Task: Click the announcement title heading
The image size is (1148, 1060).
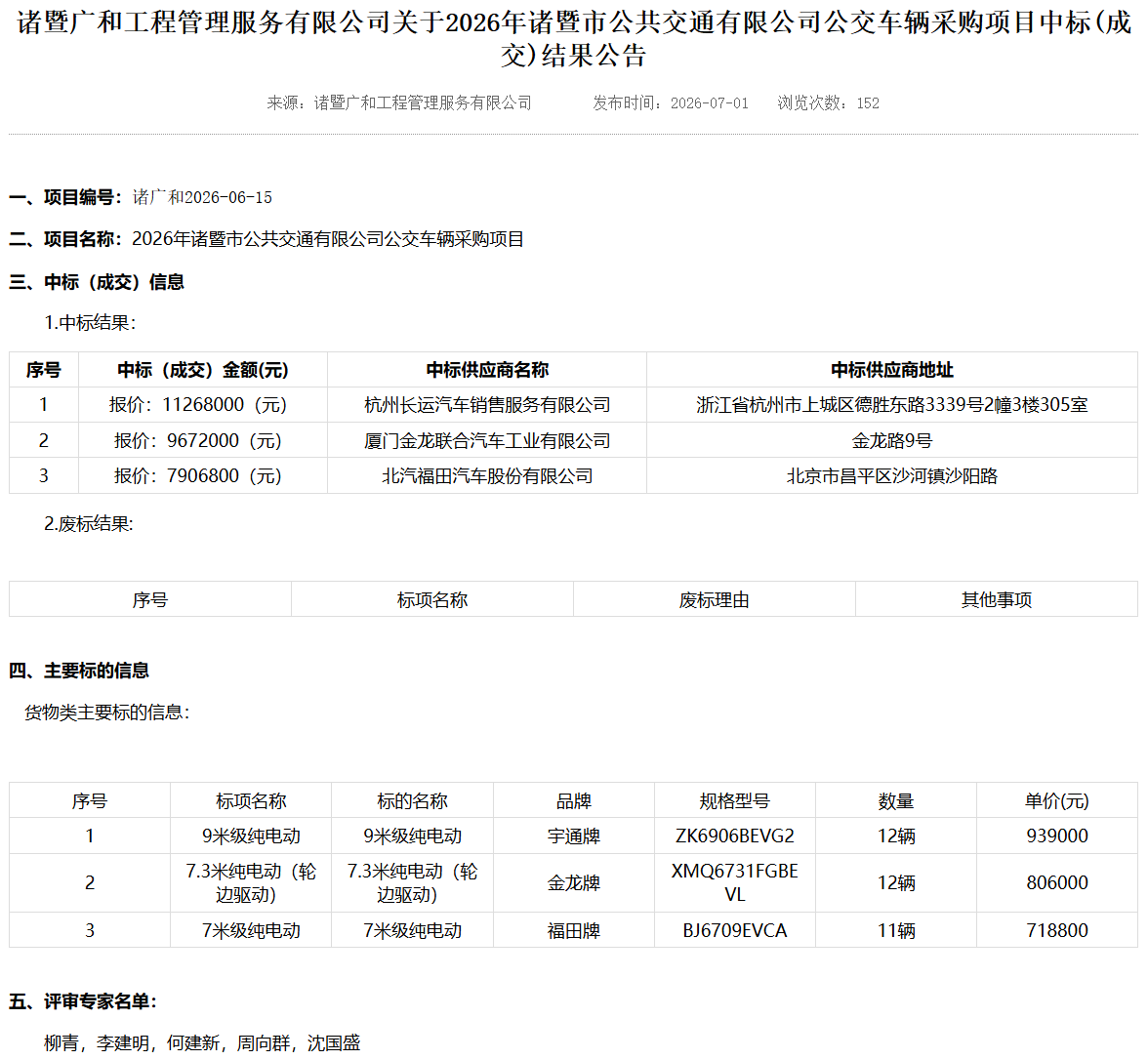Action: (x=574, y=39)
